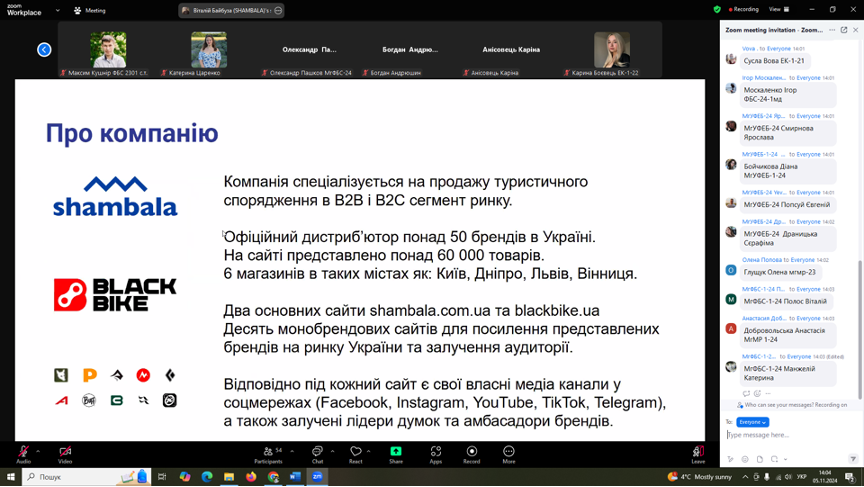Image resolution: width=864 pixels, height=487 pixels.
Task: Click Leave meeting button
Action: pos(698,454)
